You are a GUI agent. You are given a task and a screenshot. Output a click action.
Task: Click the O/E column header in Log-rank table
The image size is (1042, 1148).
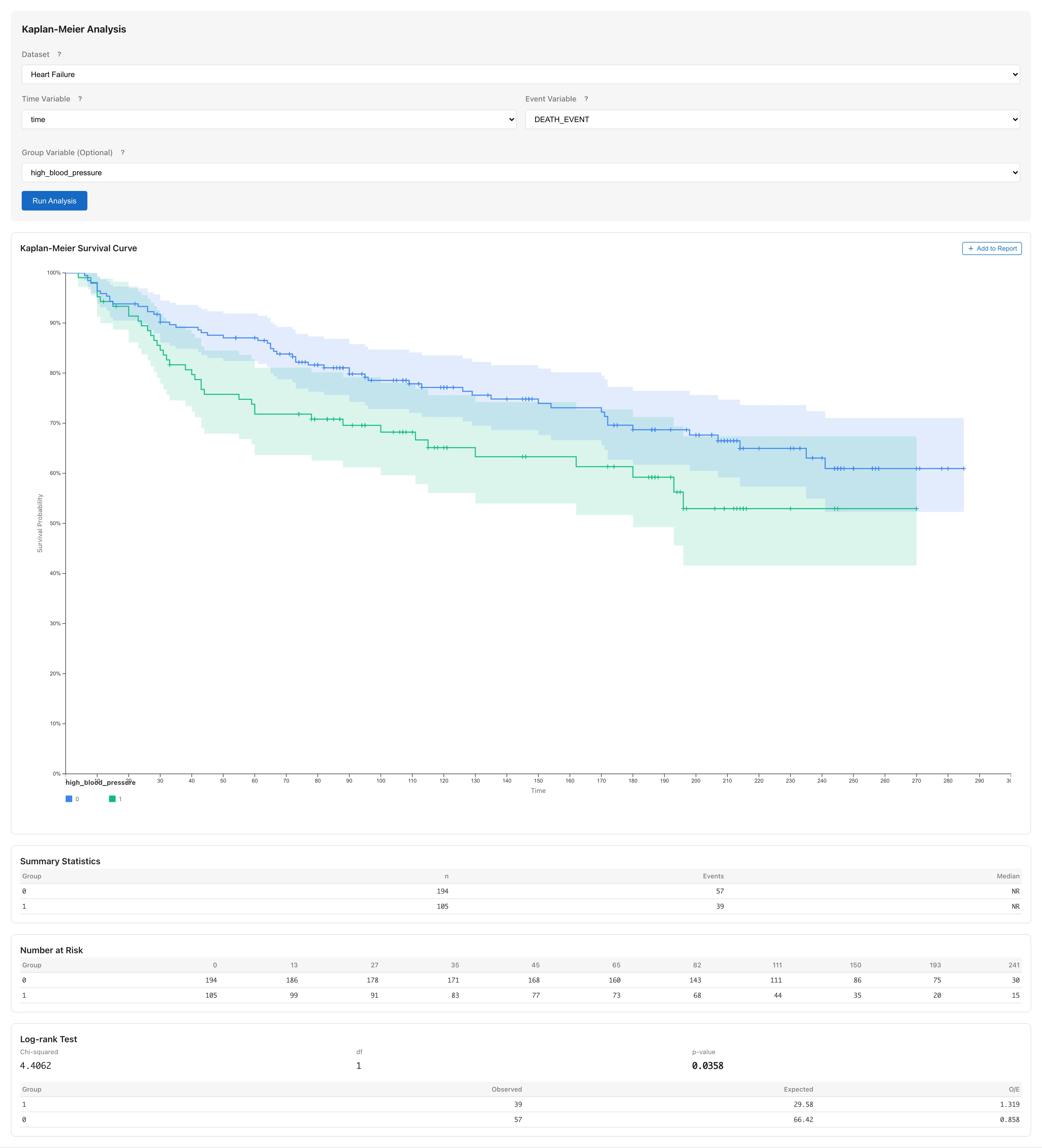click(x=1014, y=1089)
